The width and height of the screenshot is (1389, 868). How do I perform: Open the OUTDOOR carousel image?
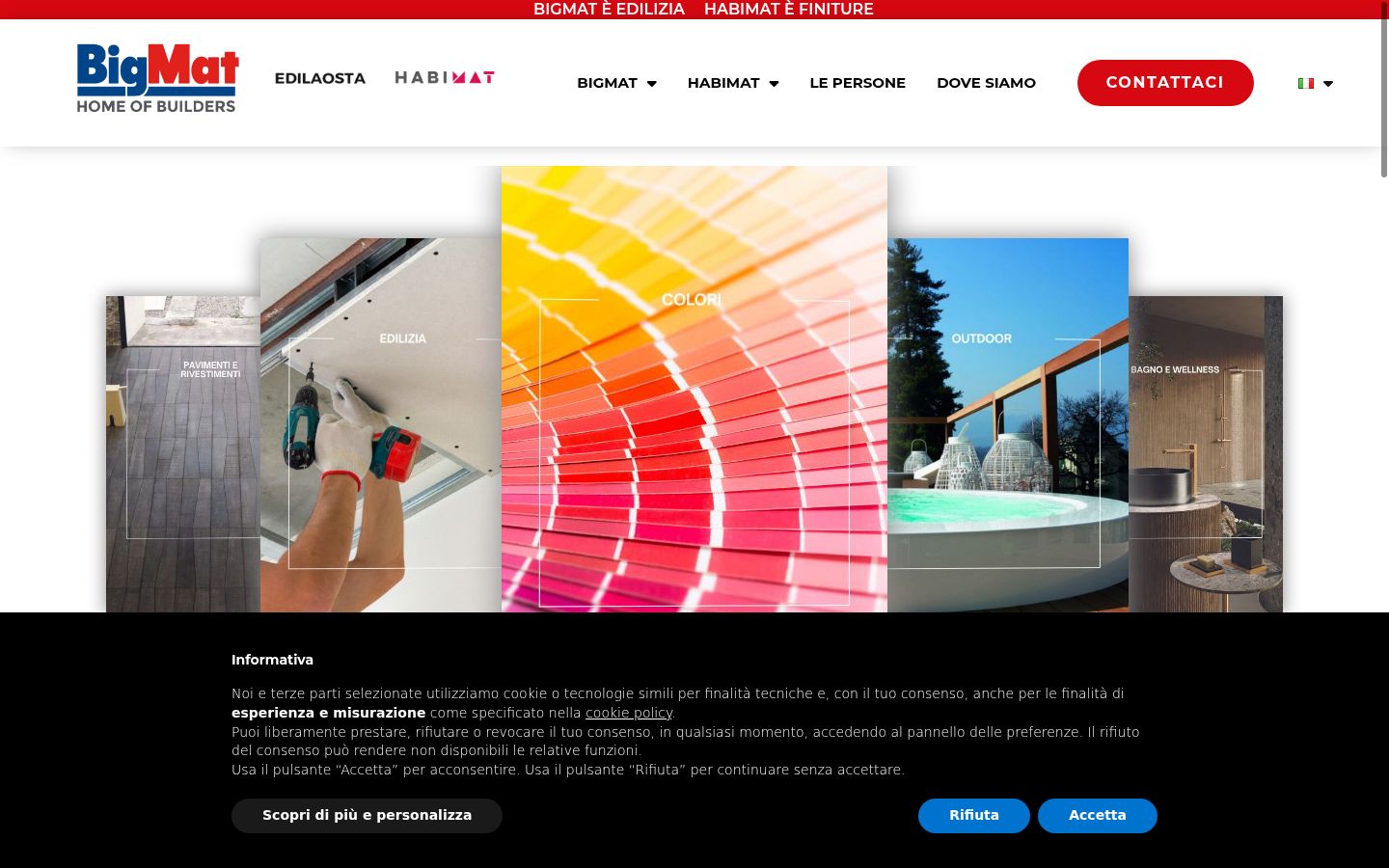click(1008, 425)
